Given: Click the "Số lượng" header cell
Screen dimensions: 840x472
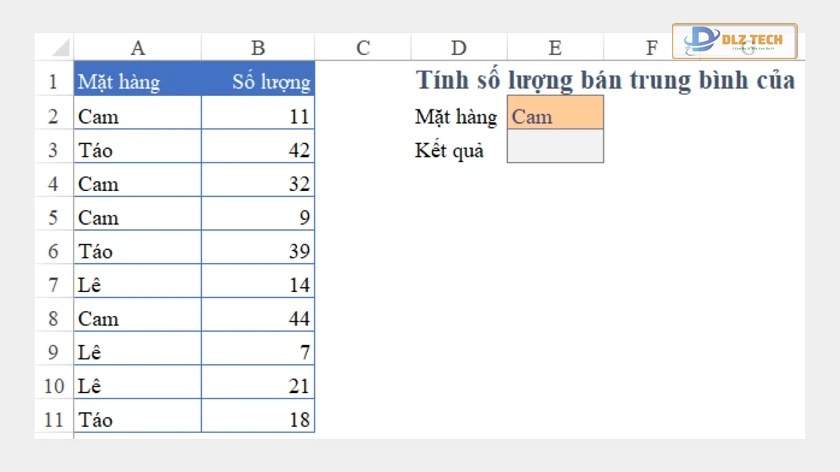Looking at the screenshot, I should (x=258, y=82).
